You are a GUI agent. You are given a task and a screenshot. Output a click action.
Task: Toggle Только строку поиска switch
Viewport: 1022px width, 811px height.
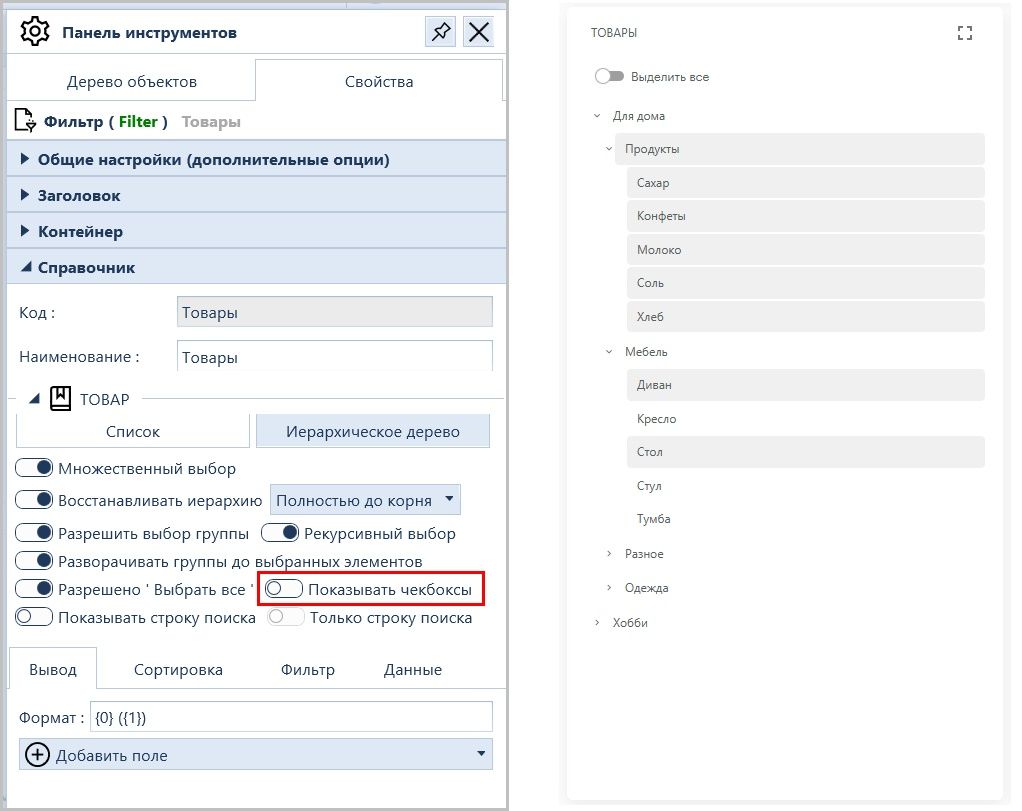[285, 617]
